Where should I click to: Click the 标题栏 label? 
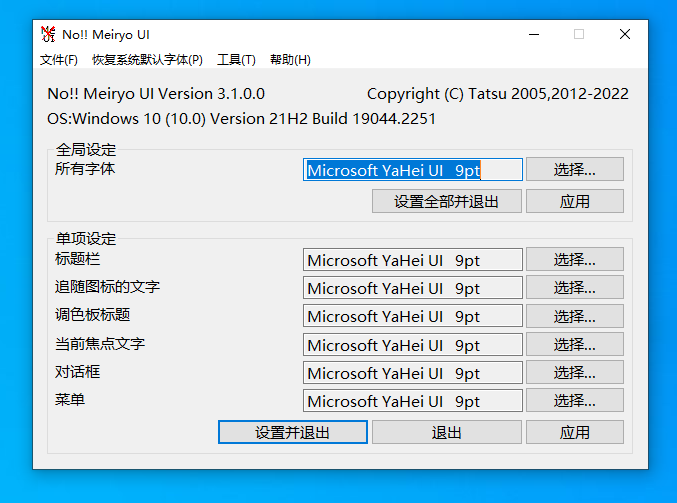(x=78, y=259)
